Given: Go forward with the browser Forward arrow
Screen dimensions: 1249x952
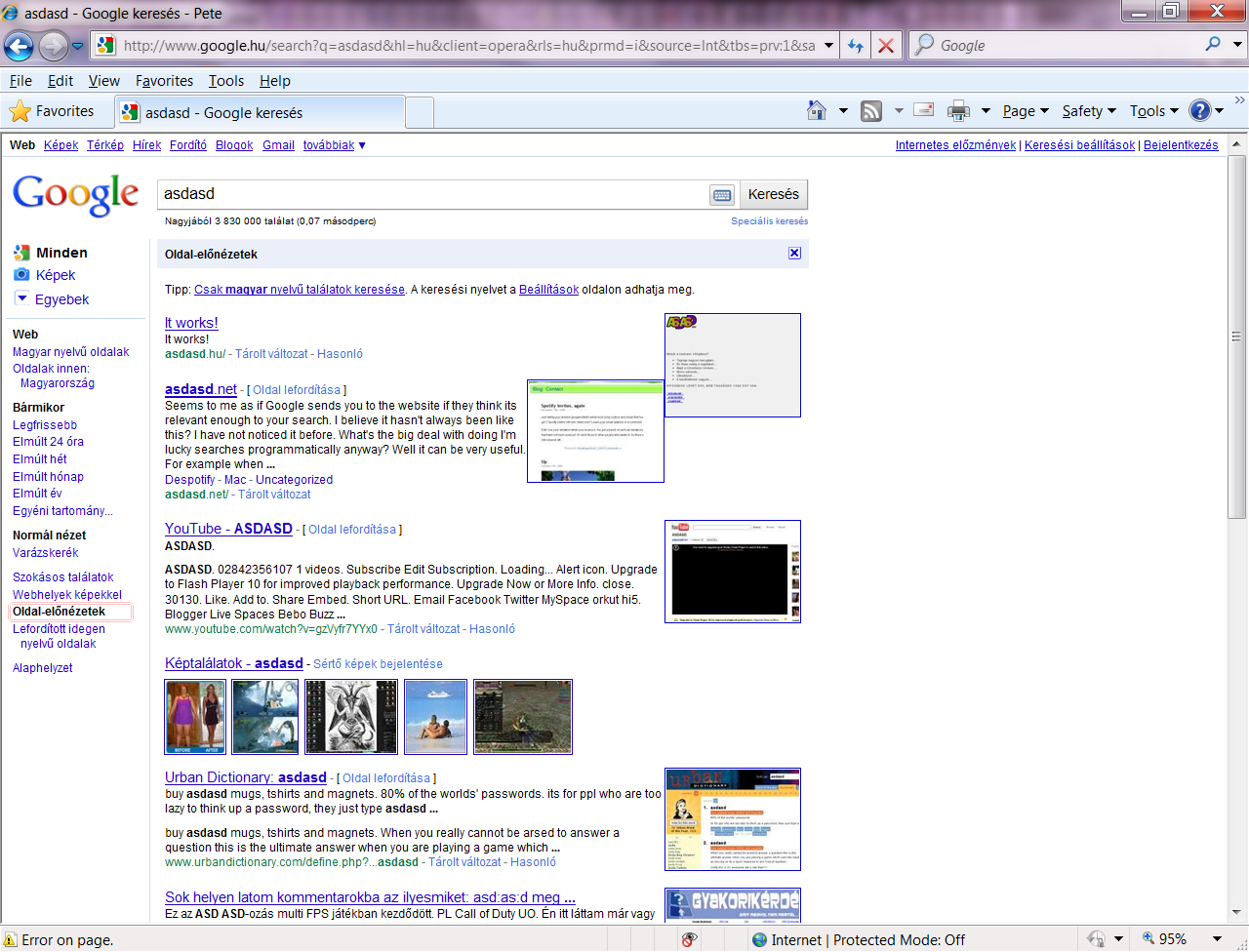Looking at the screenshot, I should tap(54, 45).
